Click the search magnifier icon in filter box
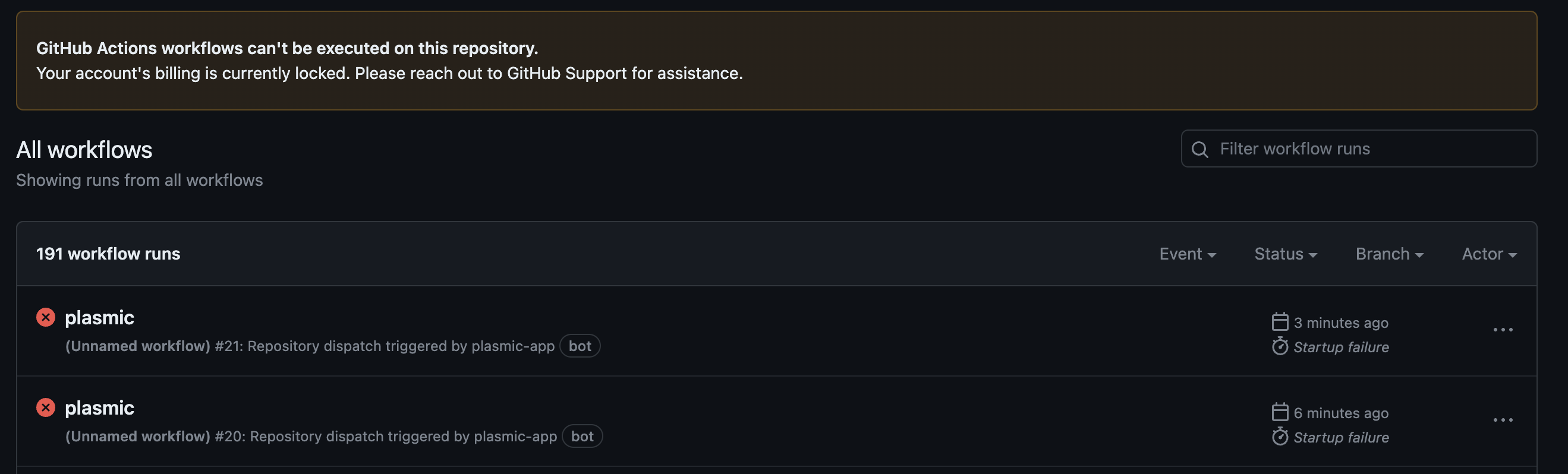 1199,149
